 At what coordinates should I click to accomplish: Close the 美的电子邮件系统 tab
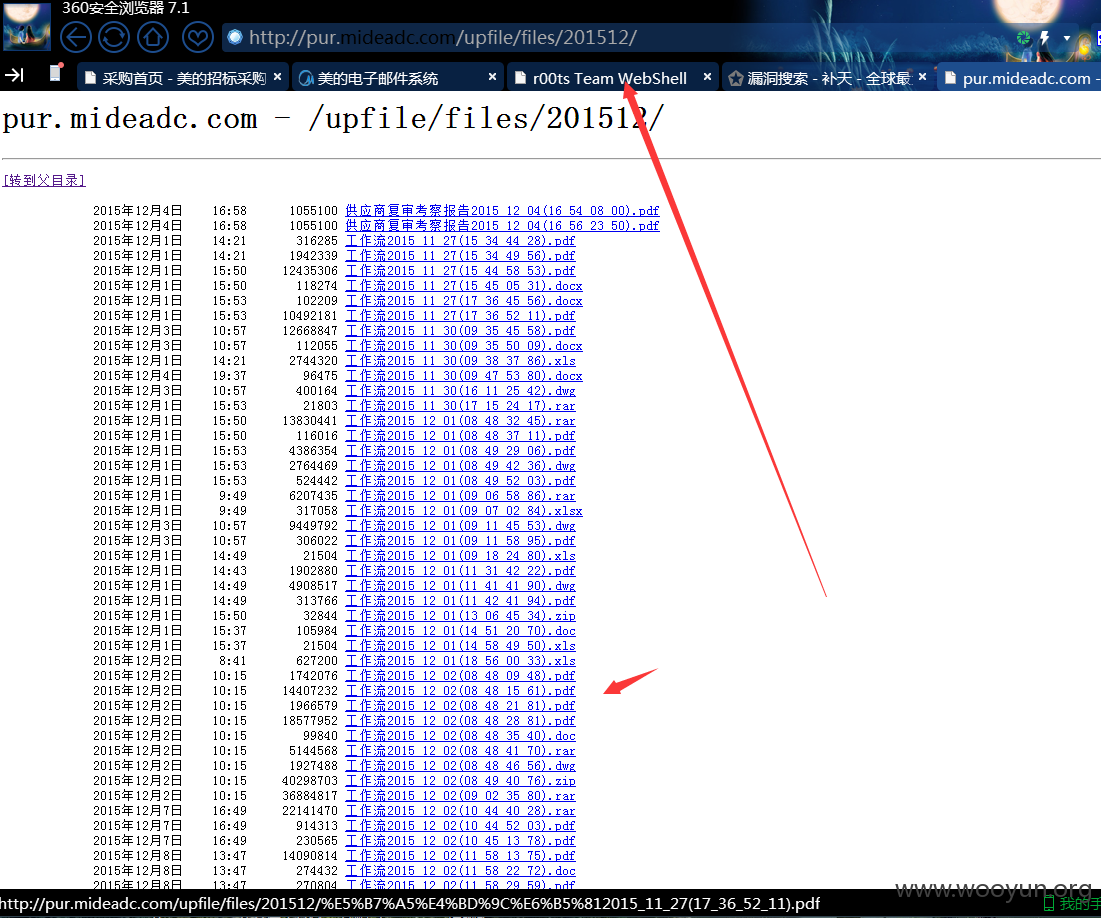(x=492, y=77)
